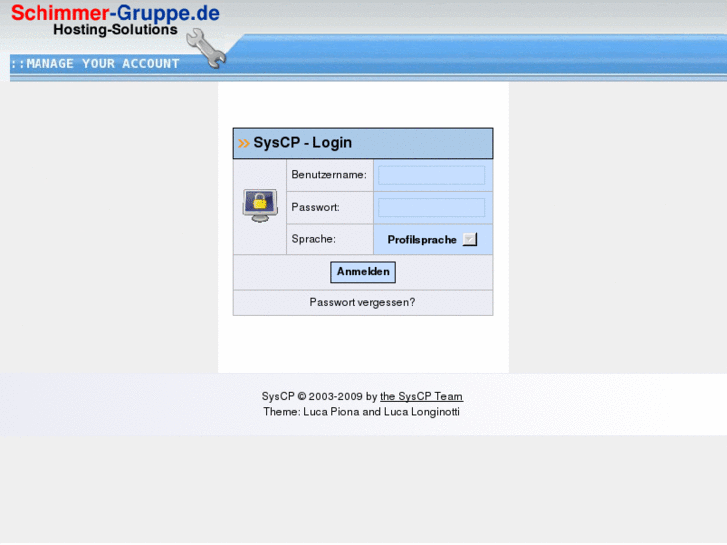Click the Sprache: label
This screenshot has height=545, width=727.
coord(313,239)
